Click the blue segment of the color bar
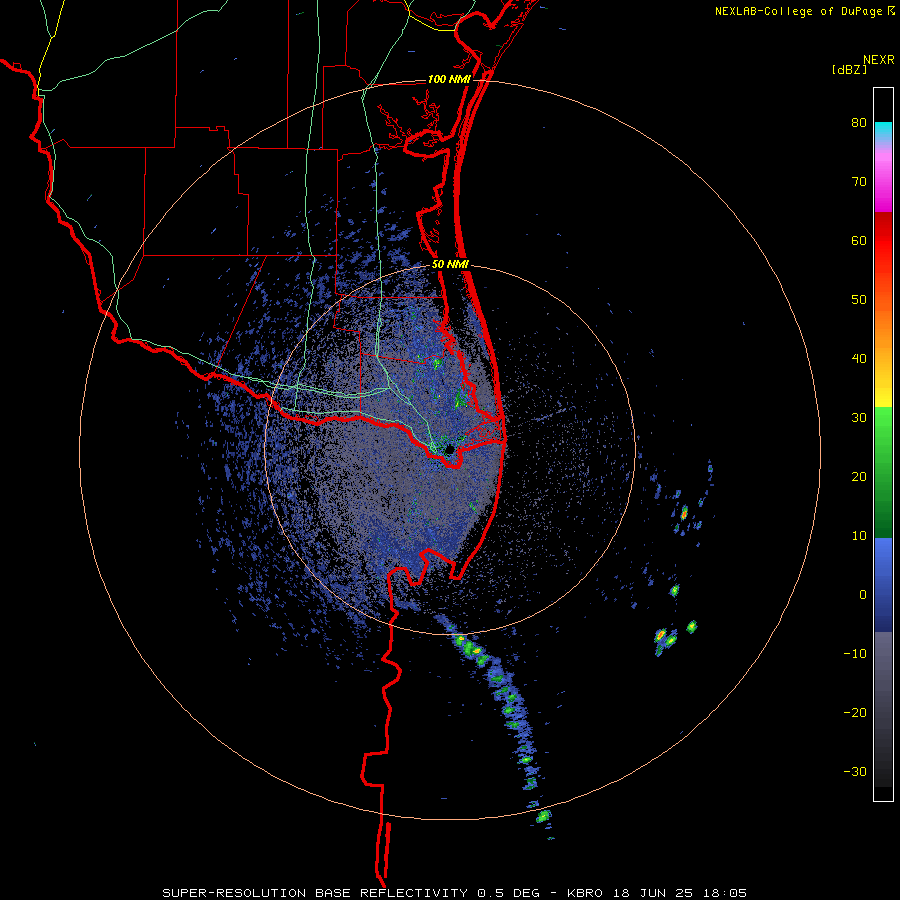The height and width of the screenshot is (900, 900). pos(883,585)
